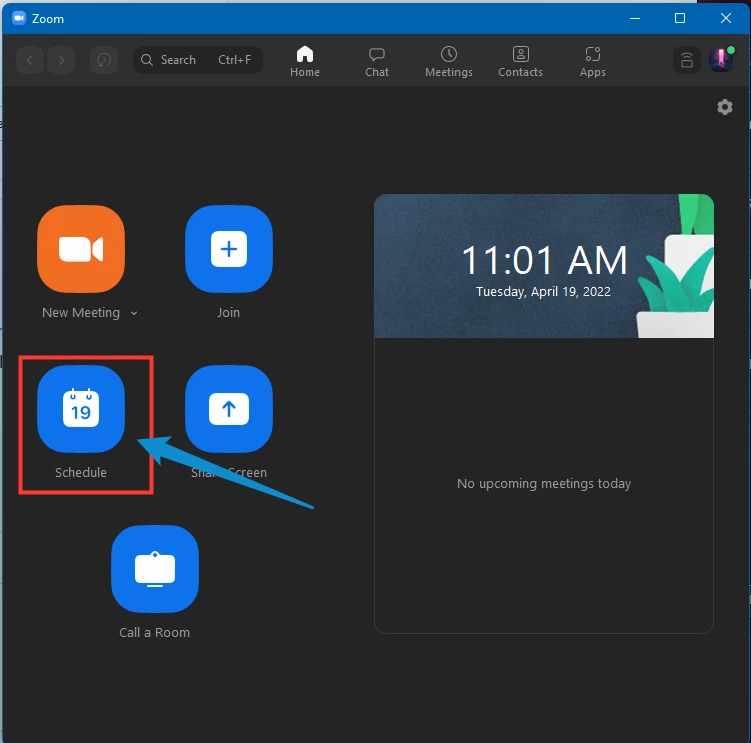
Task: Open the Call a Room icon
Action: pos(155,569)
